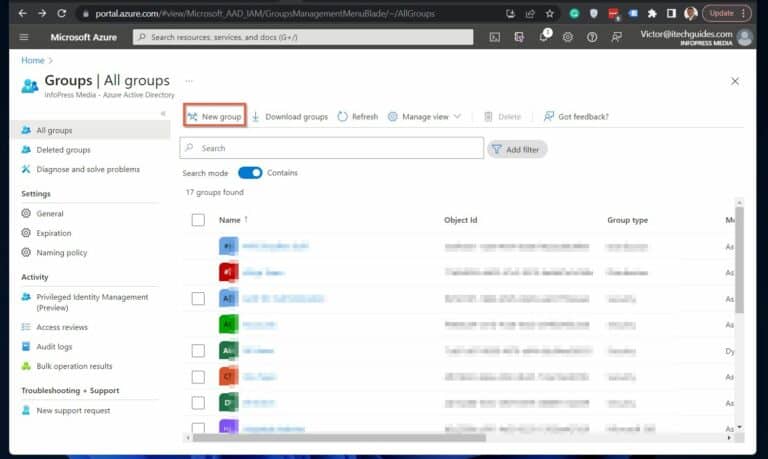Open Privileged Identity Management (Preview)

point(92,302)
